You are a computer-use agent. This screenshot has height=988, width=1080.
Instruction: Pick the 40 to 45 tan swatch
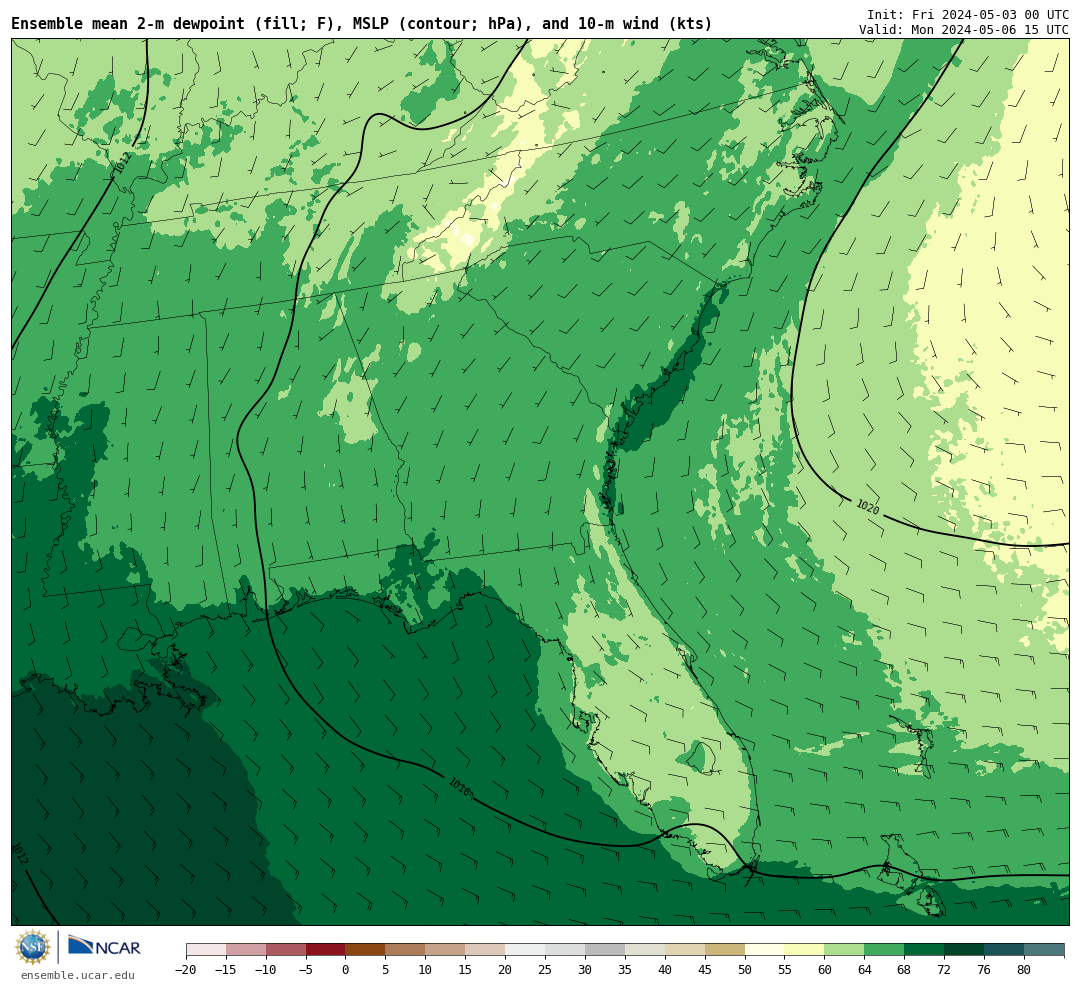click(685, 950)
